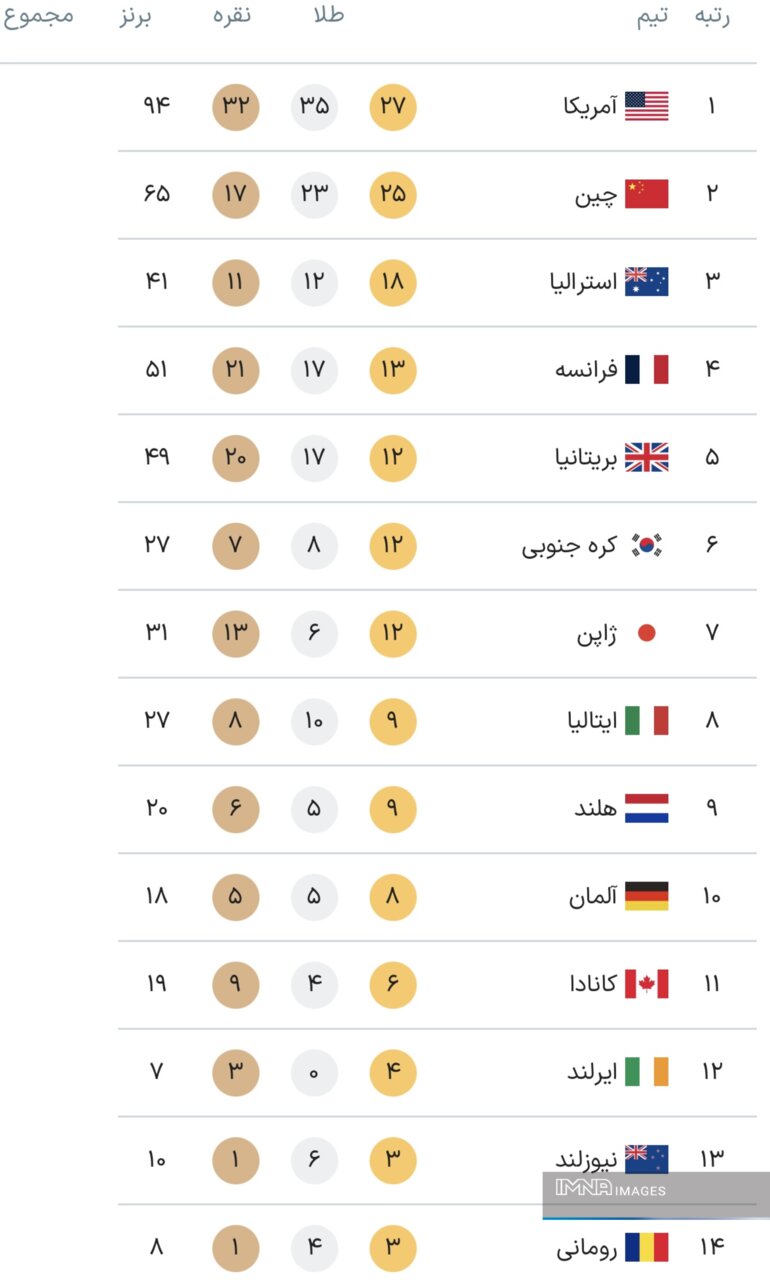
Task: Click the China flag icon
Action: coord(646,194)
